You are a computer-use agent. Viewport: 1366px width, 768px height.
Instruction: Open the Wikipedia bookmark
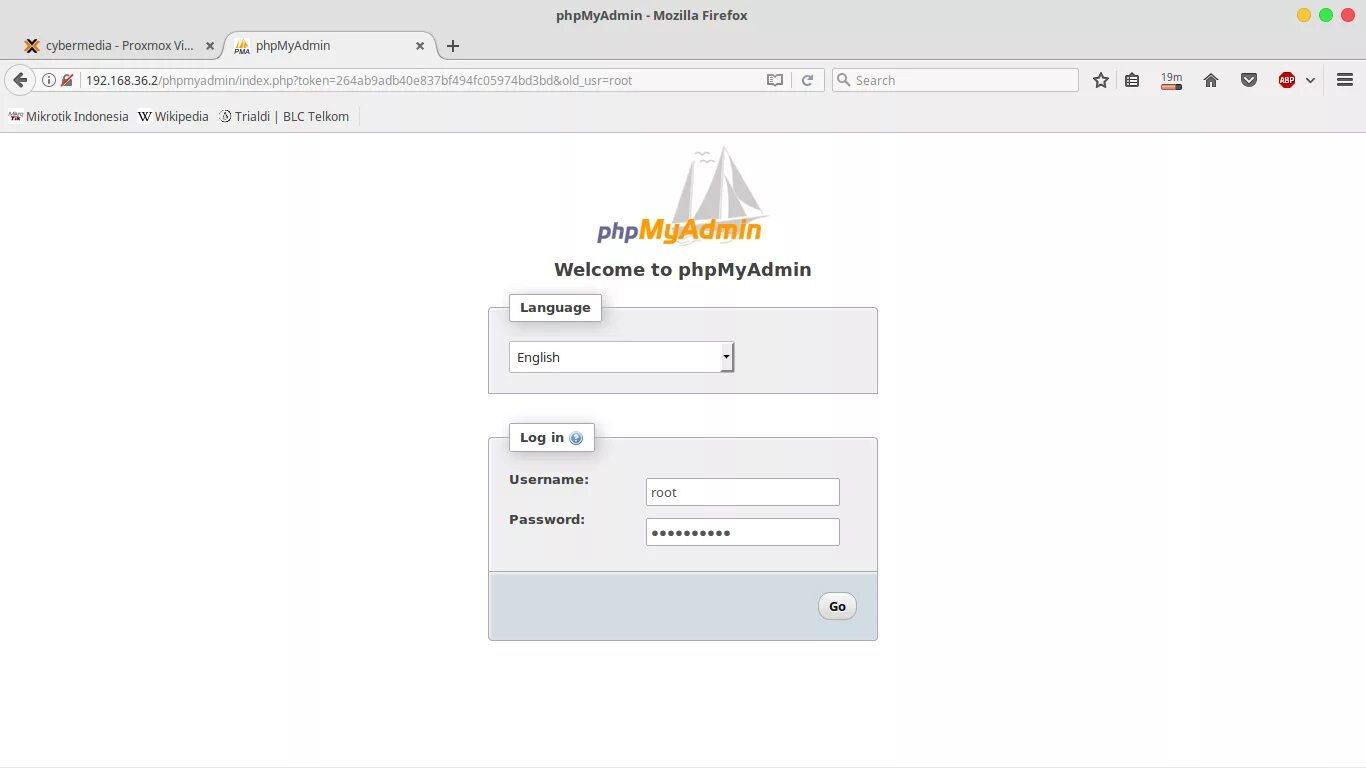(x=173, y=116)
